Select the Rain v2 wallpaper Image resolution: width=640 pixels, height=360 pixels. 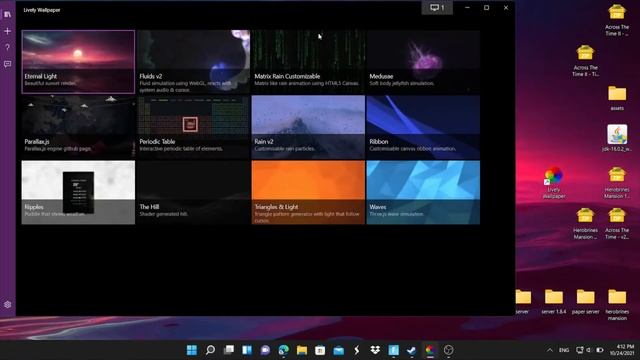pos(308,127)
